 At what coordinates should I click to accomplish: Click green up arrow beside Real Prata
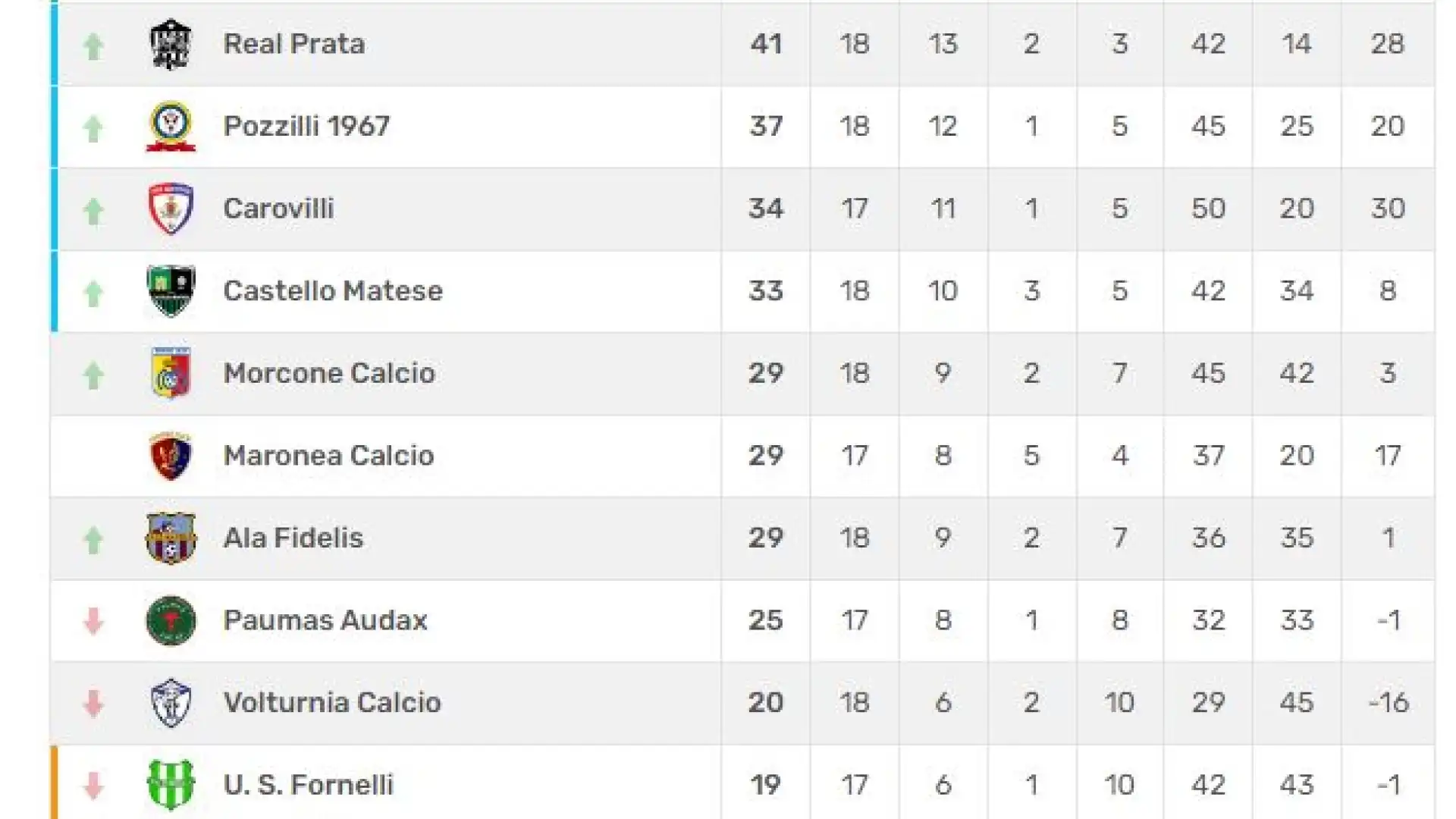point(93,46)
